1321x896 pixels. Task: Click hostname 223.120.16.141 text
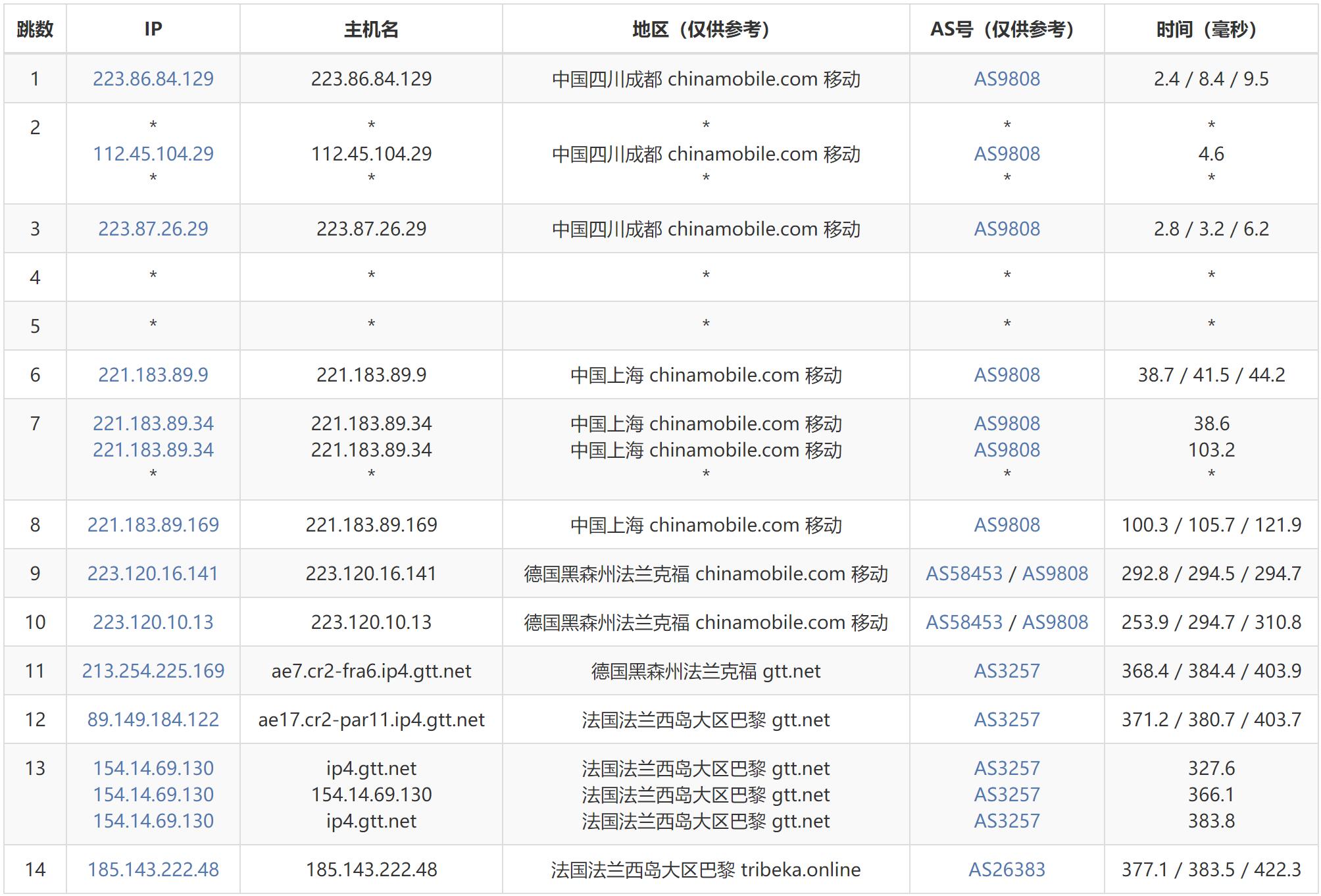tap(371, 574)
